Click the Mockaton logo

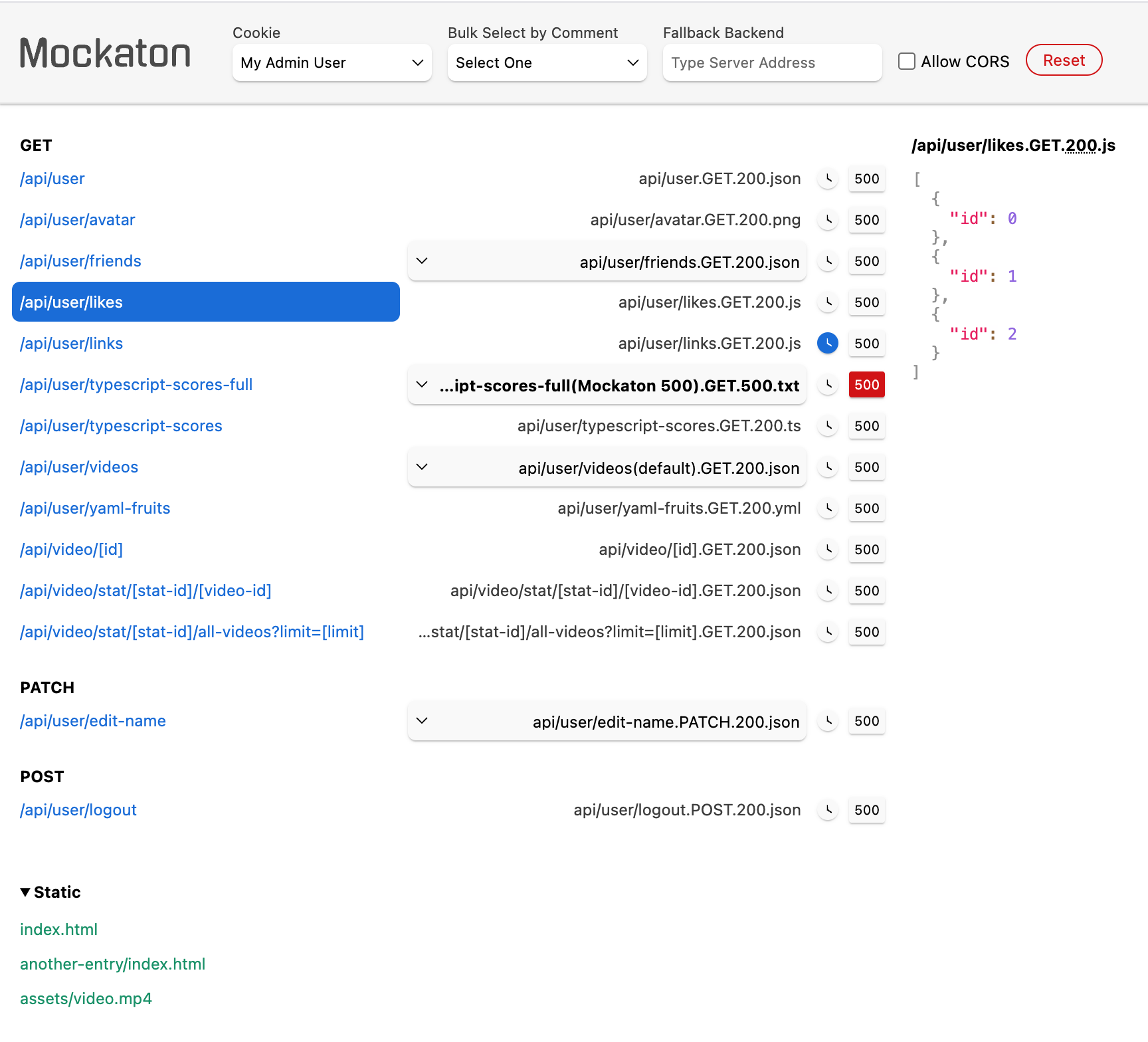pos(105,53)
